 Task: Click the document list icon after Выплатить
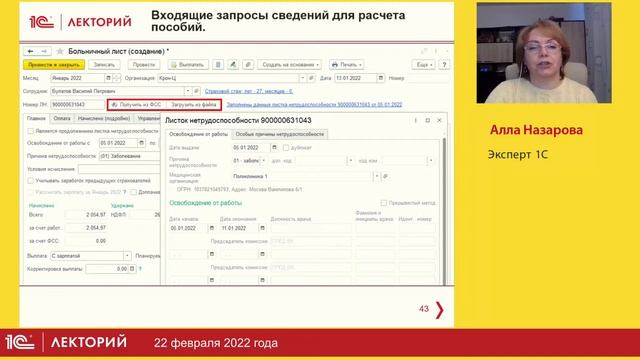pos(218,64)
